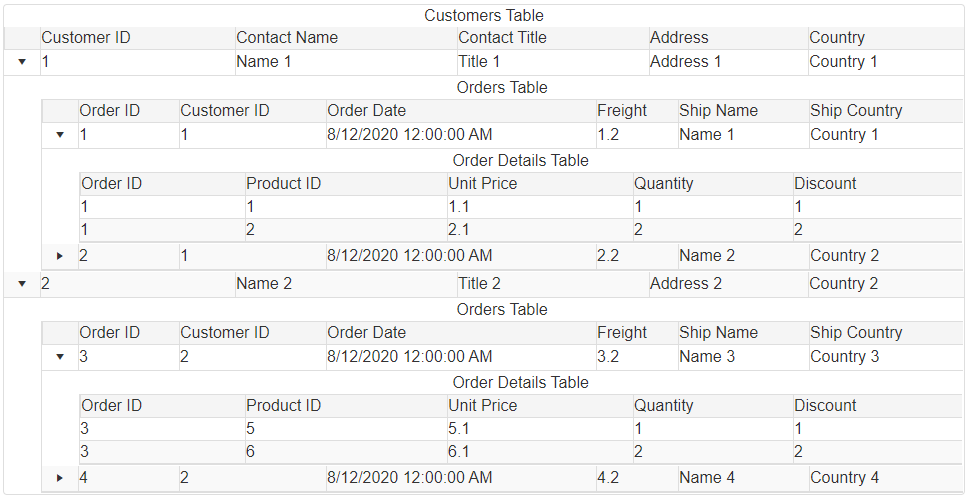
Task: Select the Country 2 customer cell
Action: 844,284
